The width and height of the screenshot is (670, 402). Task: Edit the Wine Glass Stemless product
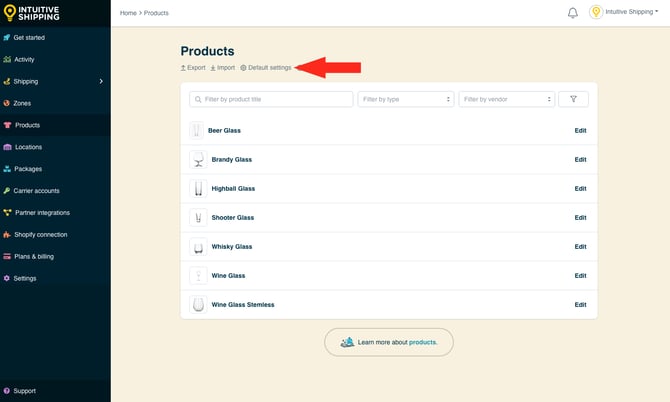tap(580, 305)
